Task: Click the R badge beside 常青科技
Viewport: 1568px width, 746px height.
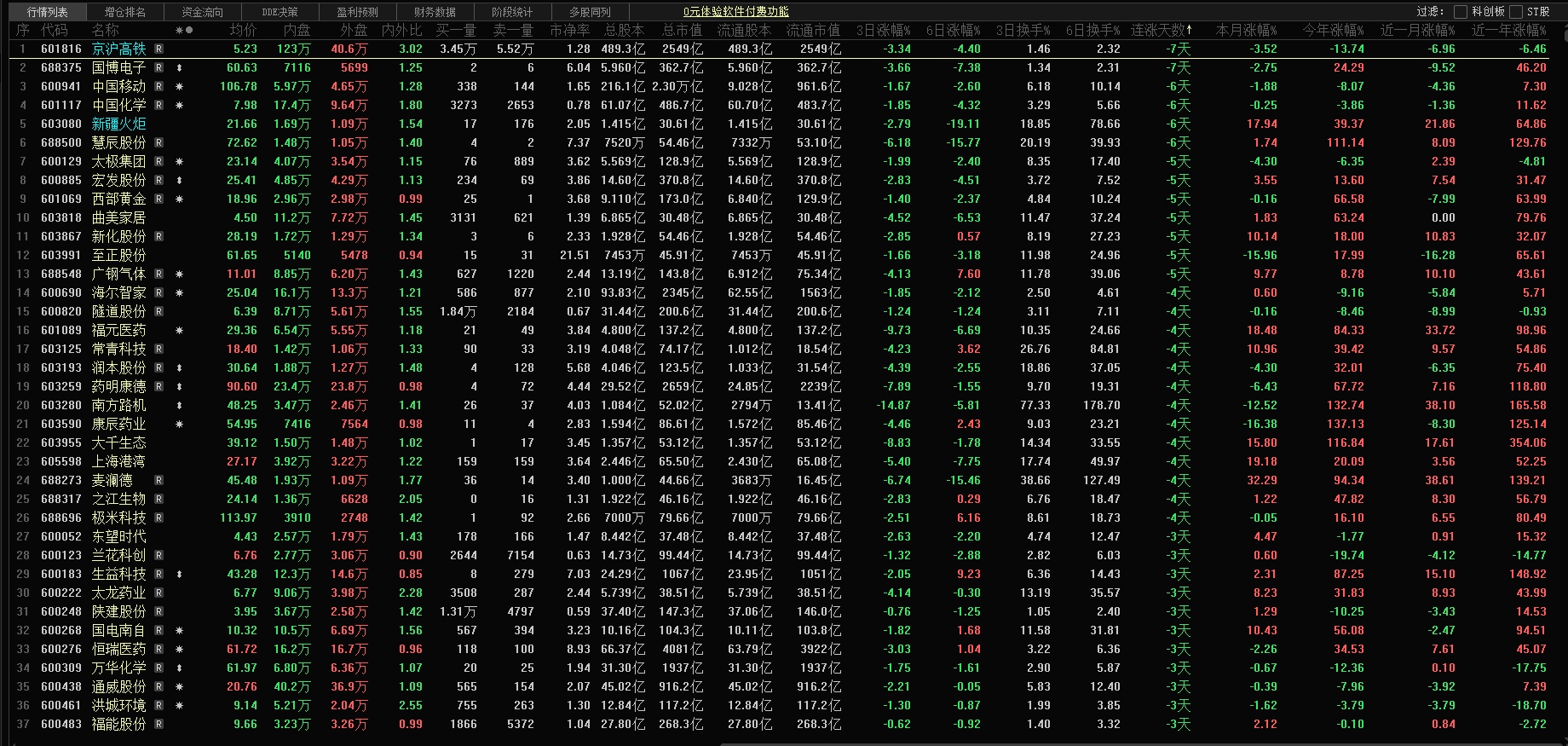Action: 159,350
